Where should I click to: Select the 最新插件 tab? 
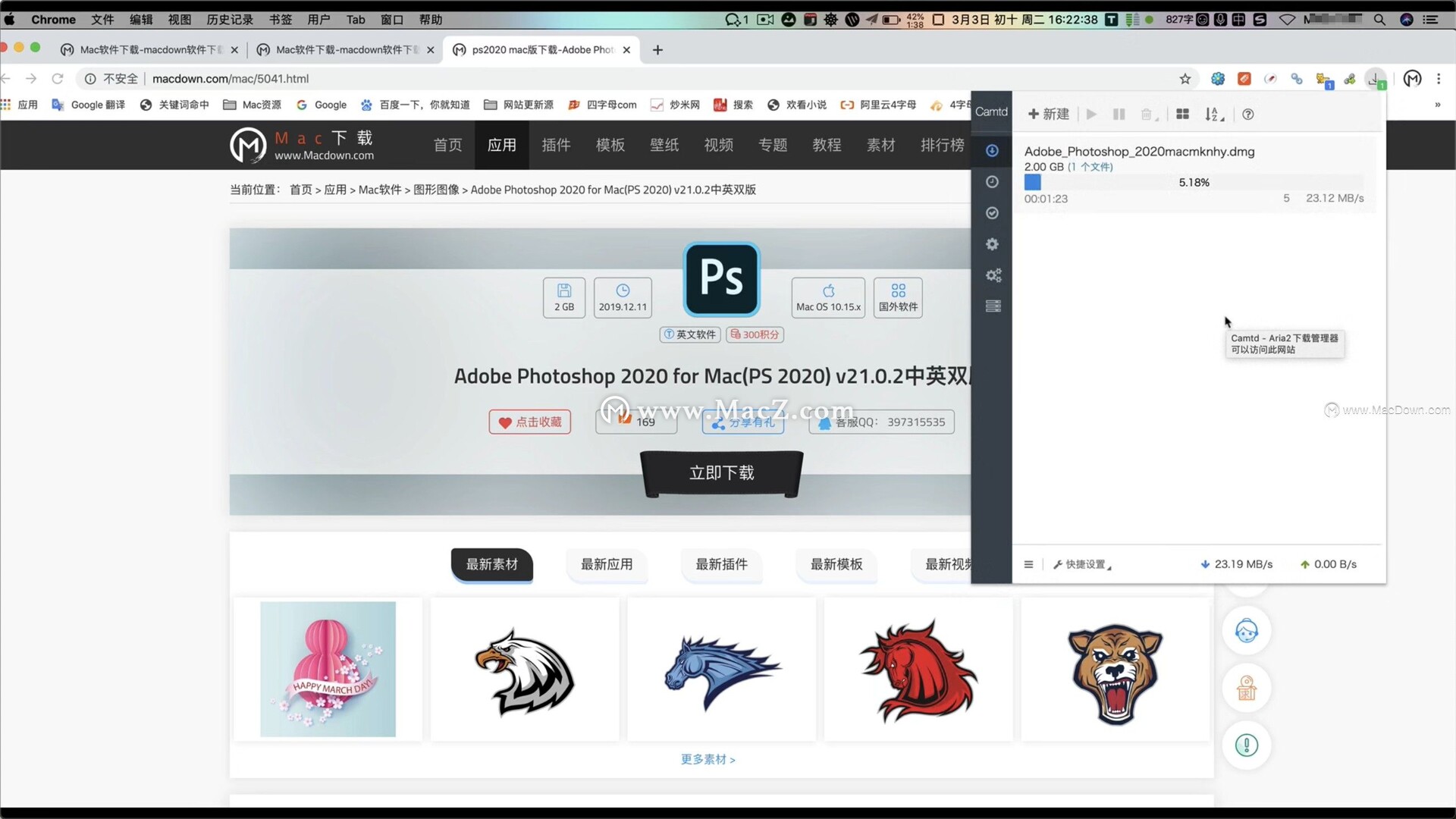(721, 564)
